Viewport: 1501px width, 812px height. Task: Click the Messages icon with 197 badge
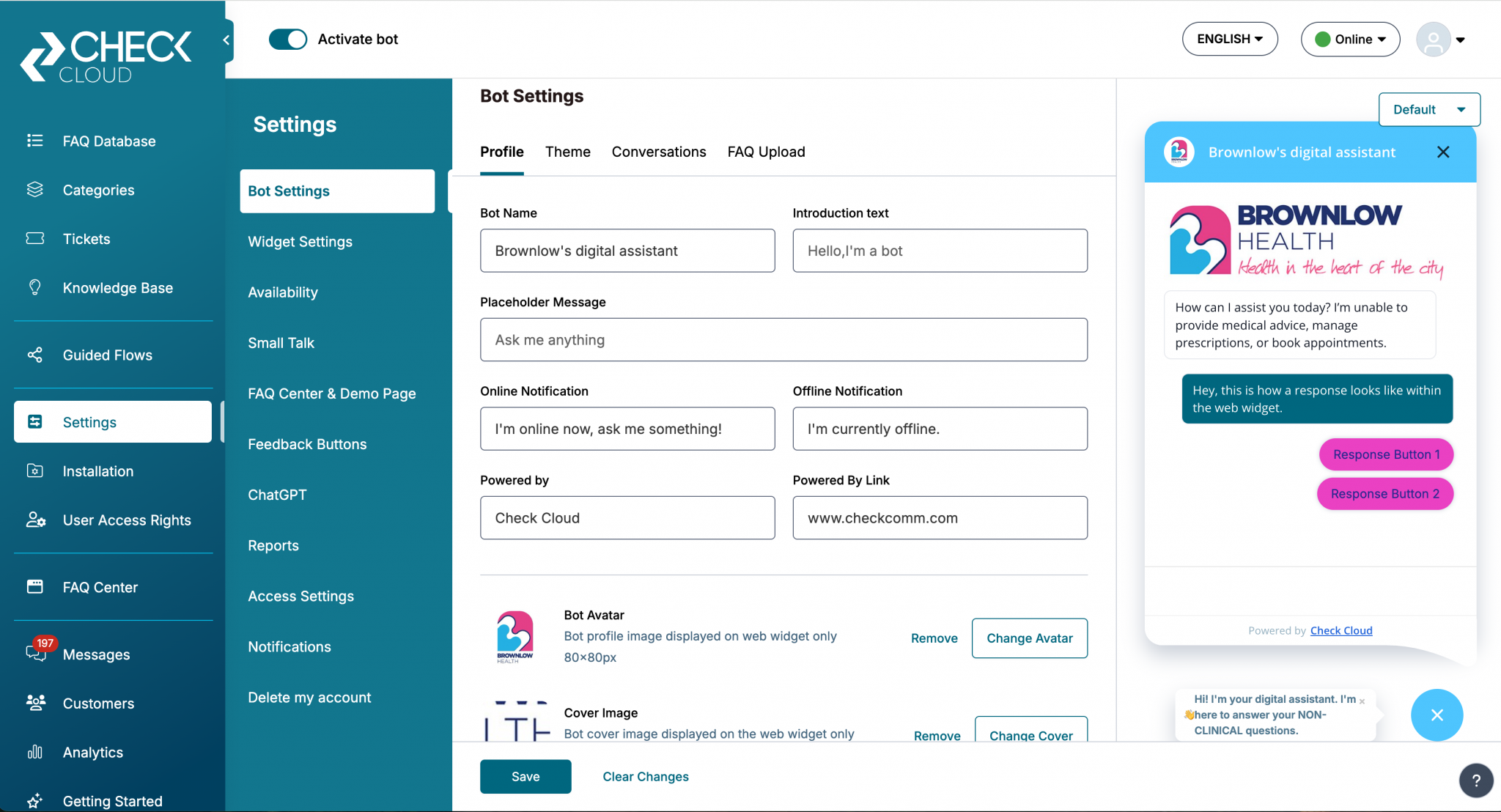click(36, 652)
